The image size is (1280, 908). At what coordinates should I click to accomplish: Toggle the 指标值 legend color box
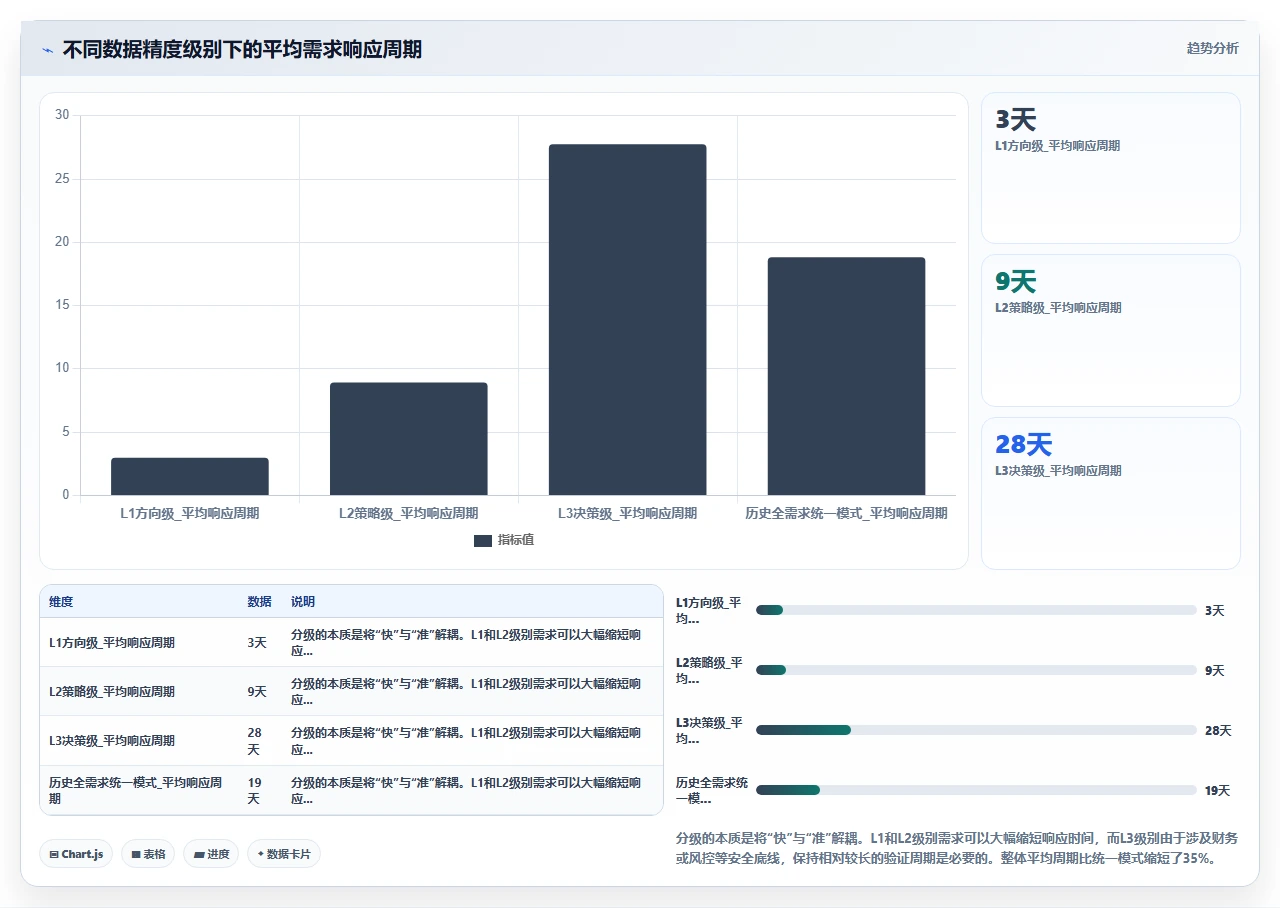483,541
